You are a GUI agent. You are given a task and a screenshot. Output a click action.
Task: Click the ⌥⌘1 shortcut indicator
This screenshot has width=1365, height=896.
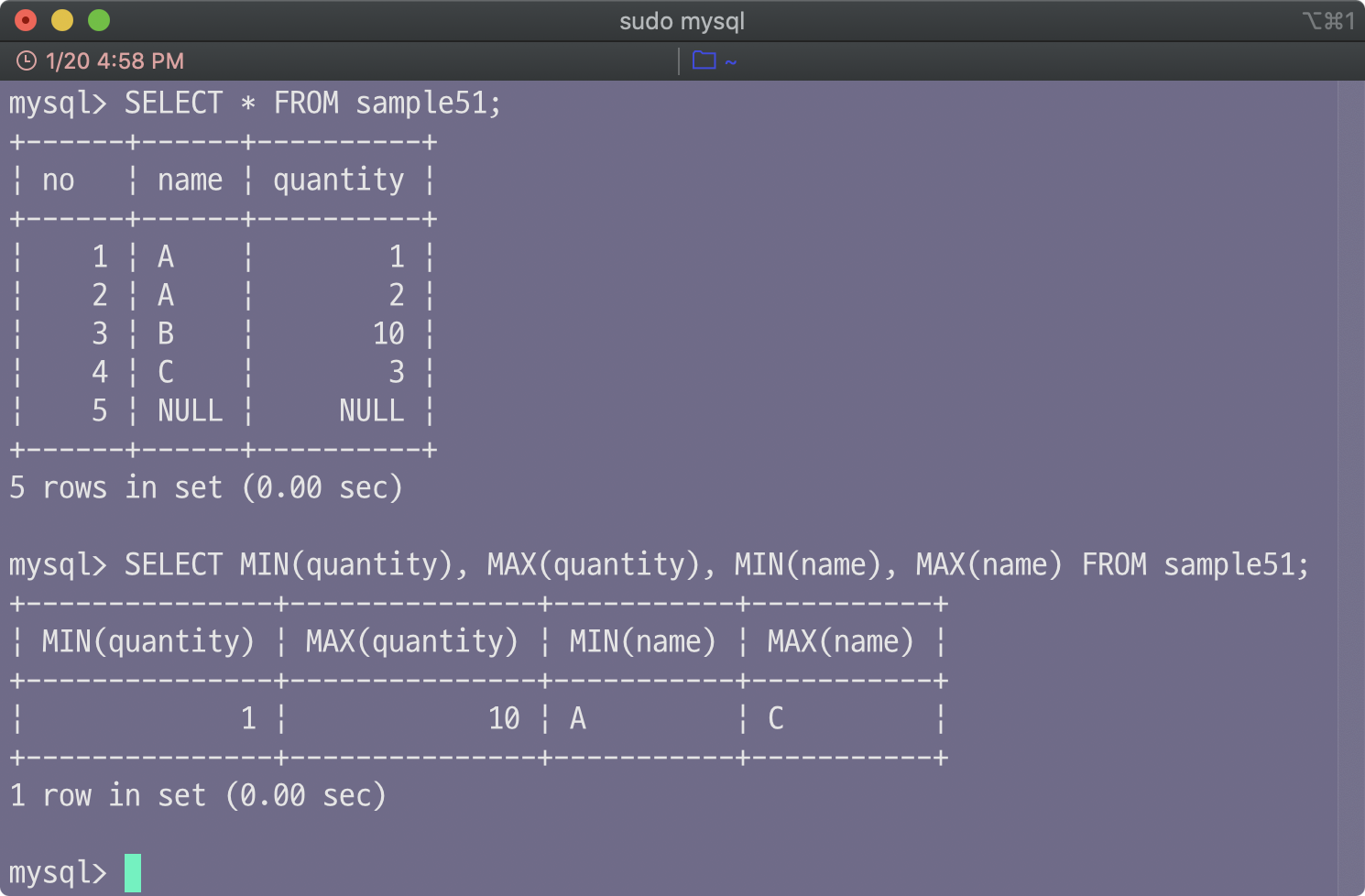pyautogui.click(x=1328, y=20)
